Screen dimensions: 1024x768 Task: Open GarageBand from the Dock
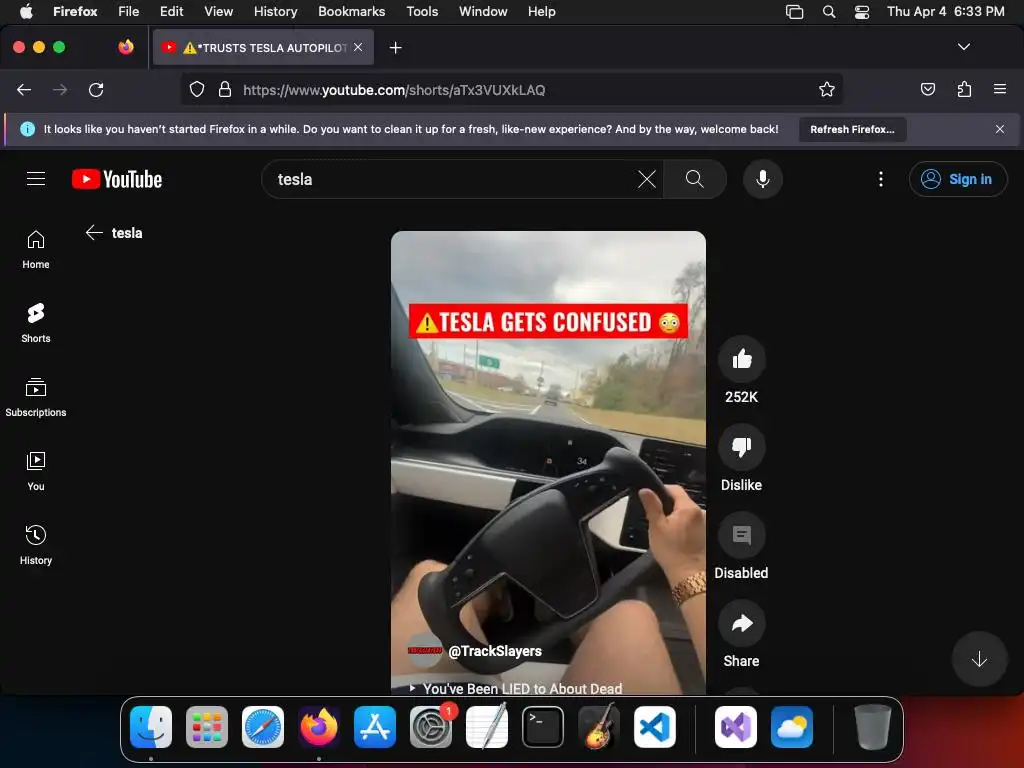tap(599, 727)
